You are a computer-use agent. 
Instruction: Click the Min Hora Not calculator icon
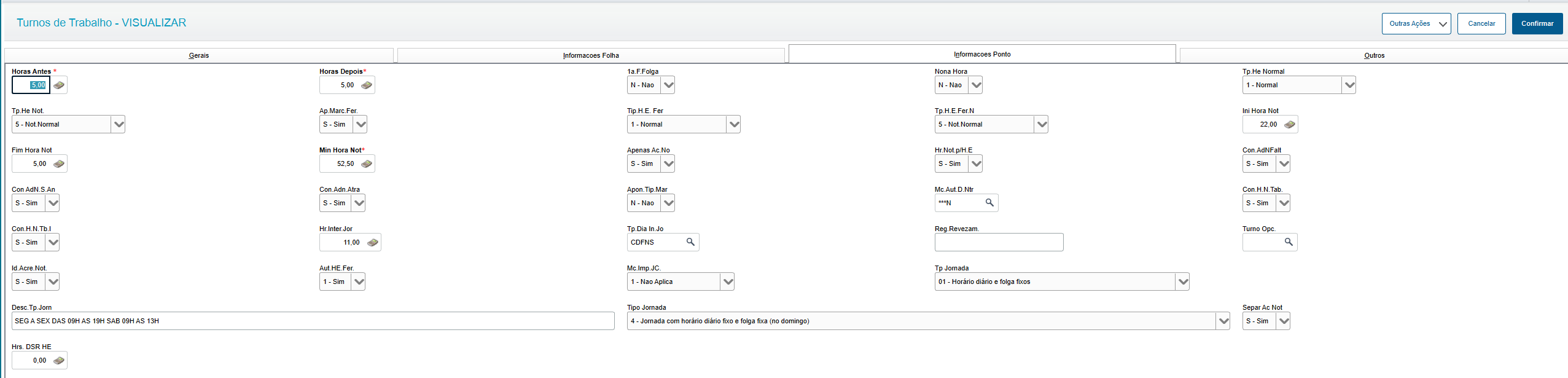coord(367,164)
